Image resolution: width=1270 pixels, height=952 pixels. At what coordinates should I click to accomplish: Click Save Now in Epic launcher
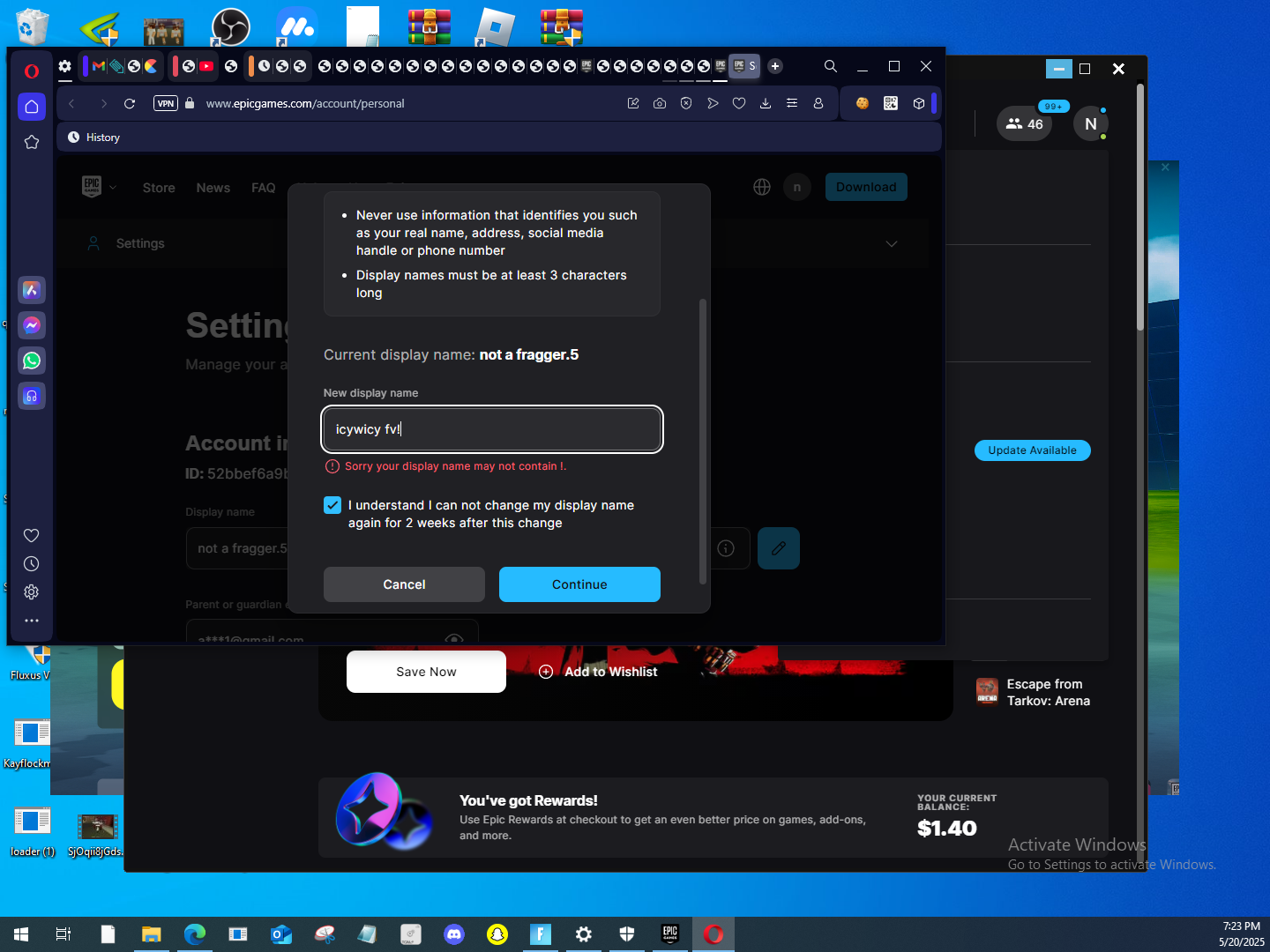[426, 672]
